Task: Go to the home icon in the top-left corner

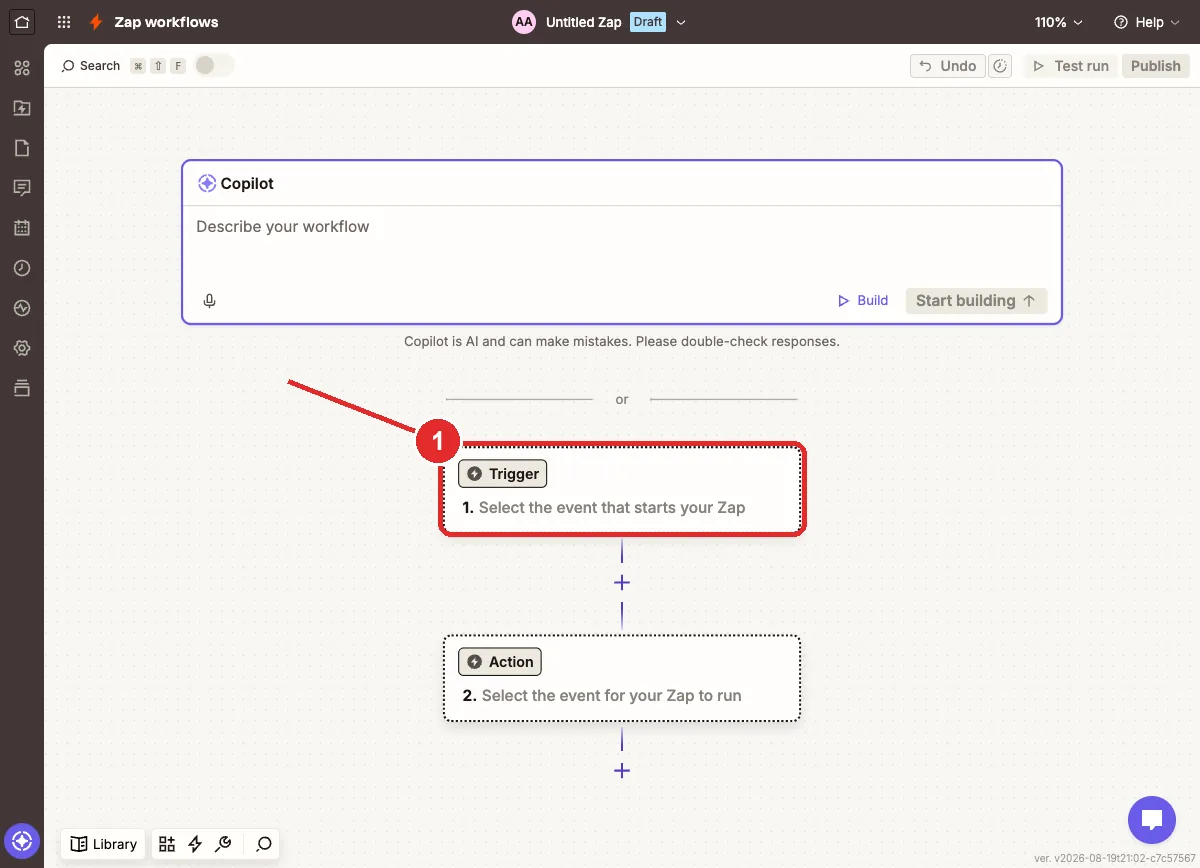Action: click(x=22, y=21)
